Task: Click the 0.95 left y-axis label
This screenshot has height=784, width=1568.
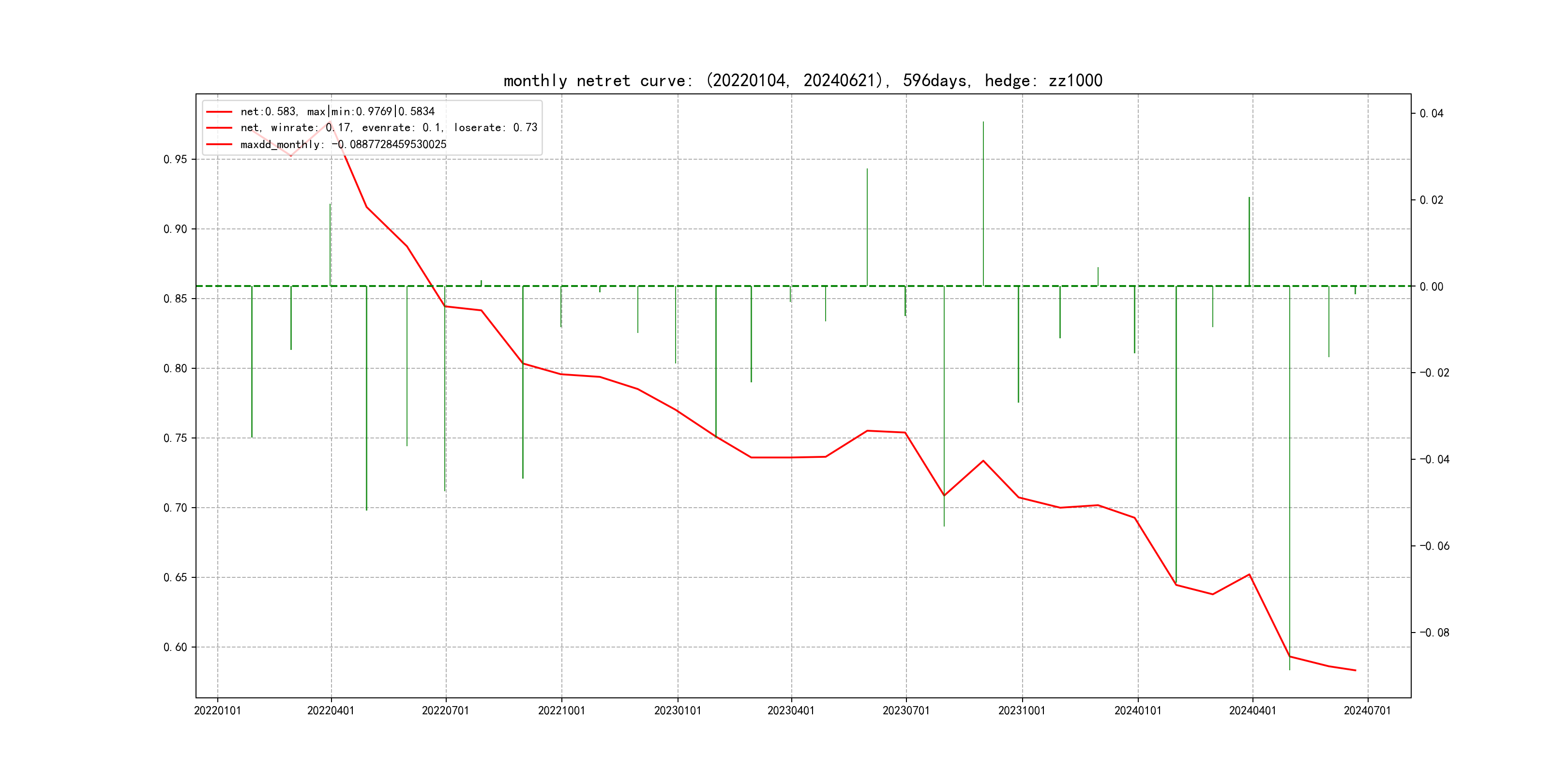Action: (x=175, y=160)
